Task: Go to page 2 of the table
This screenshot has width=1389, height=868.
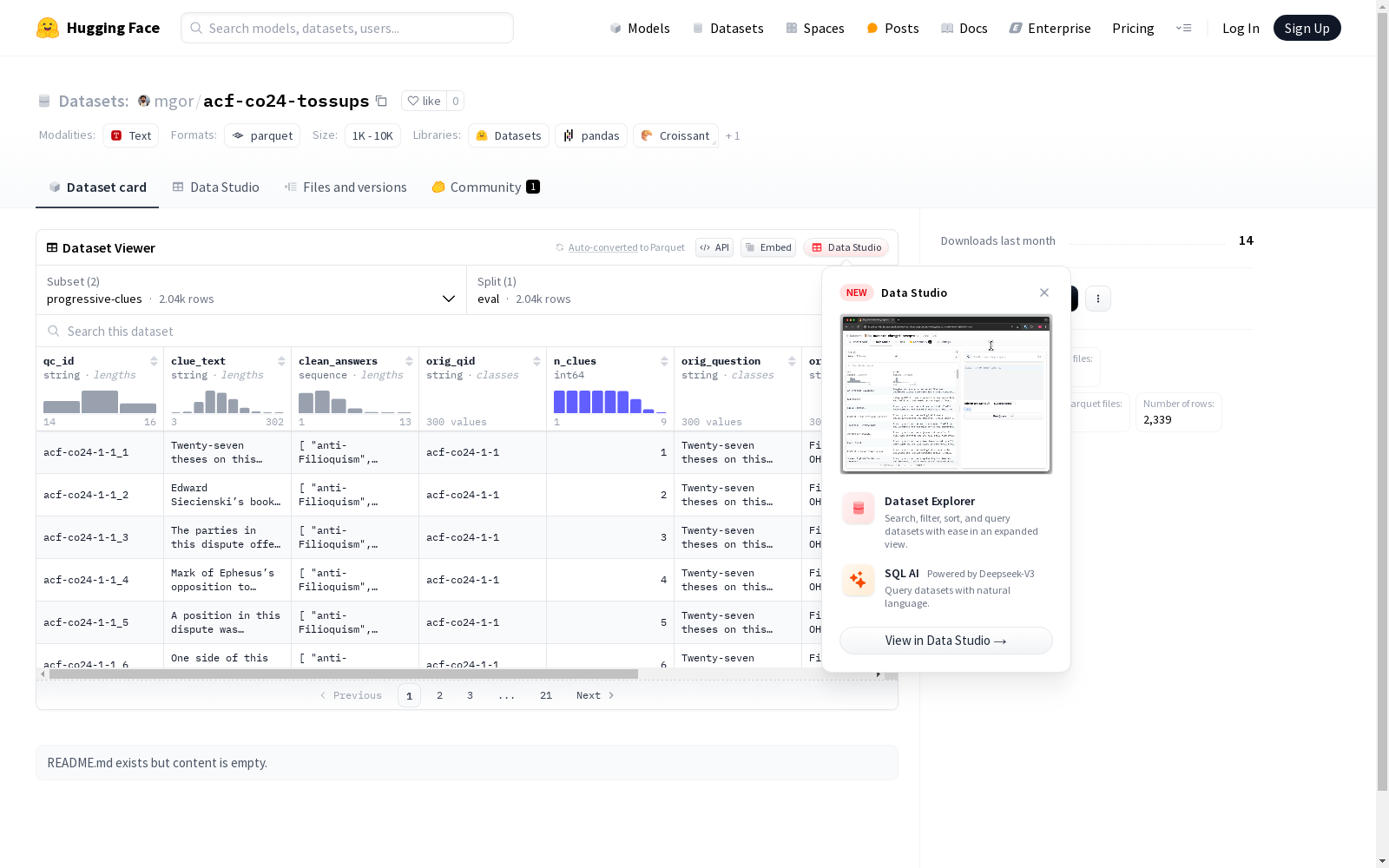Action: tap(440, 695)
